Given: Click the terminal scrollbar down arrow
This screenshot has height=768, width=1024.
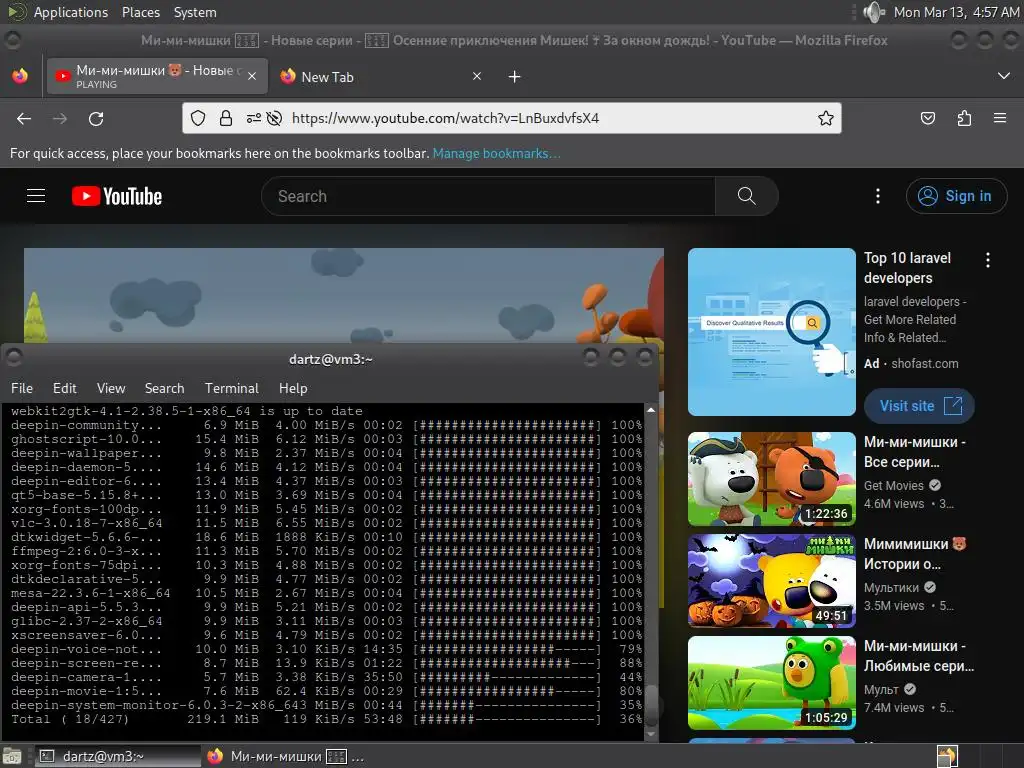Looking at the screenshot, I should [x=650, y=734].
